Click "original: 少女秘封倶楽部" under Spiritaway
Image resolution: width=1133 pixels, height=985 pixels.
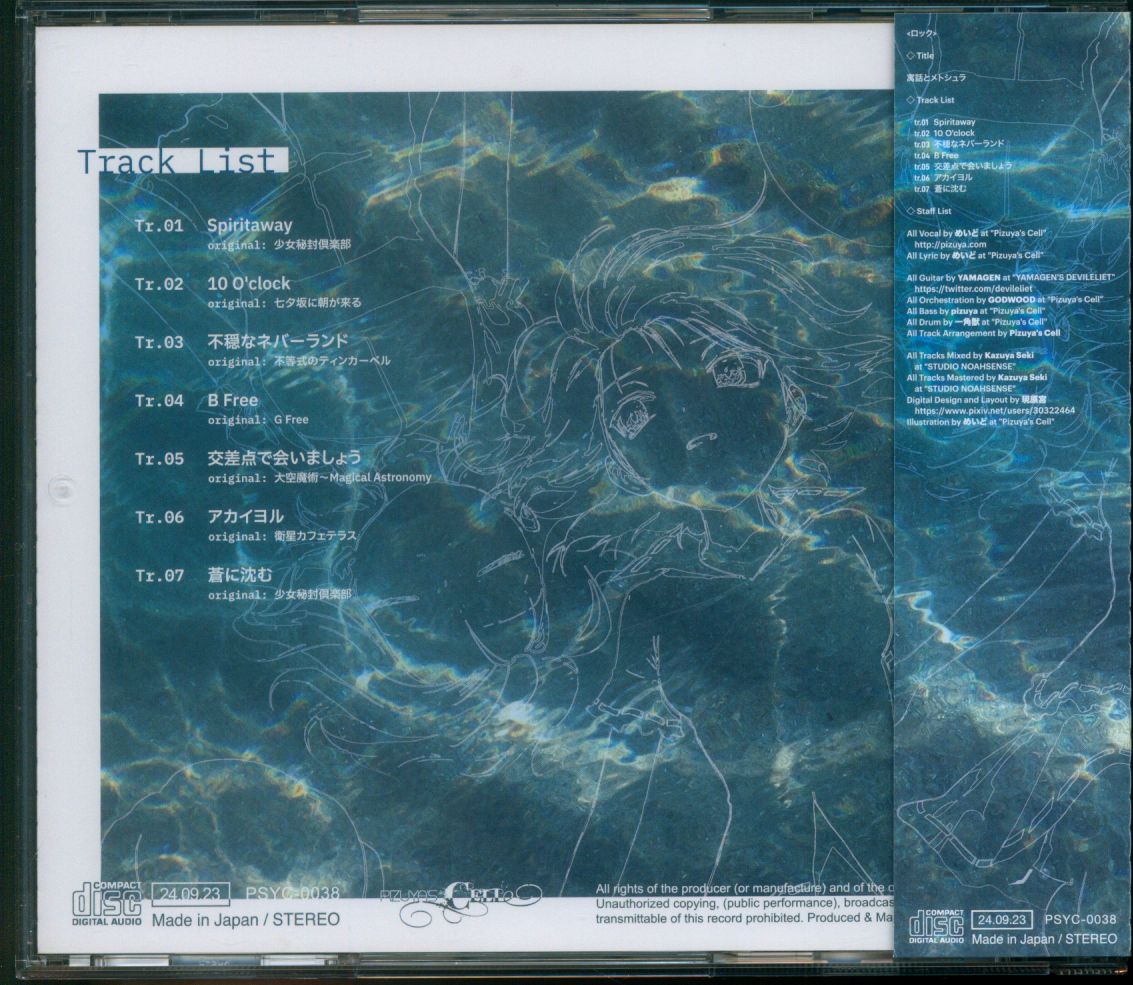279,245
